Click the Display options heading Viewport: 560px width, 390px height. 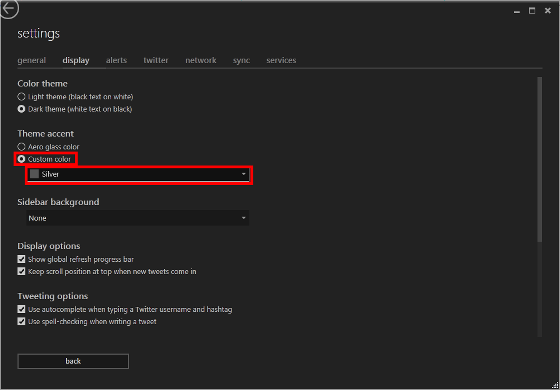click(49, 246)
